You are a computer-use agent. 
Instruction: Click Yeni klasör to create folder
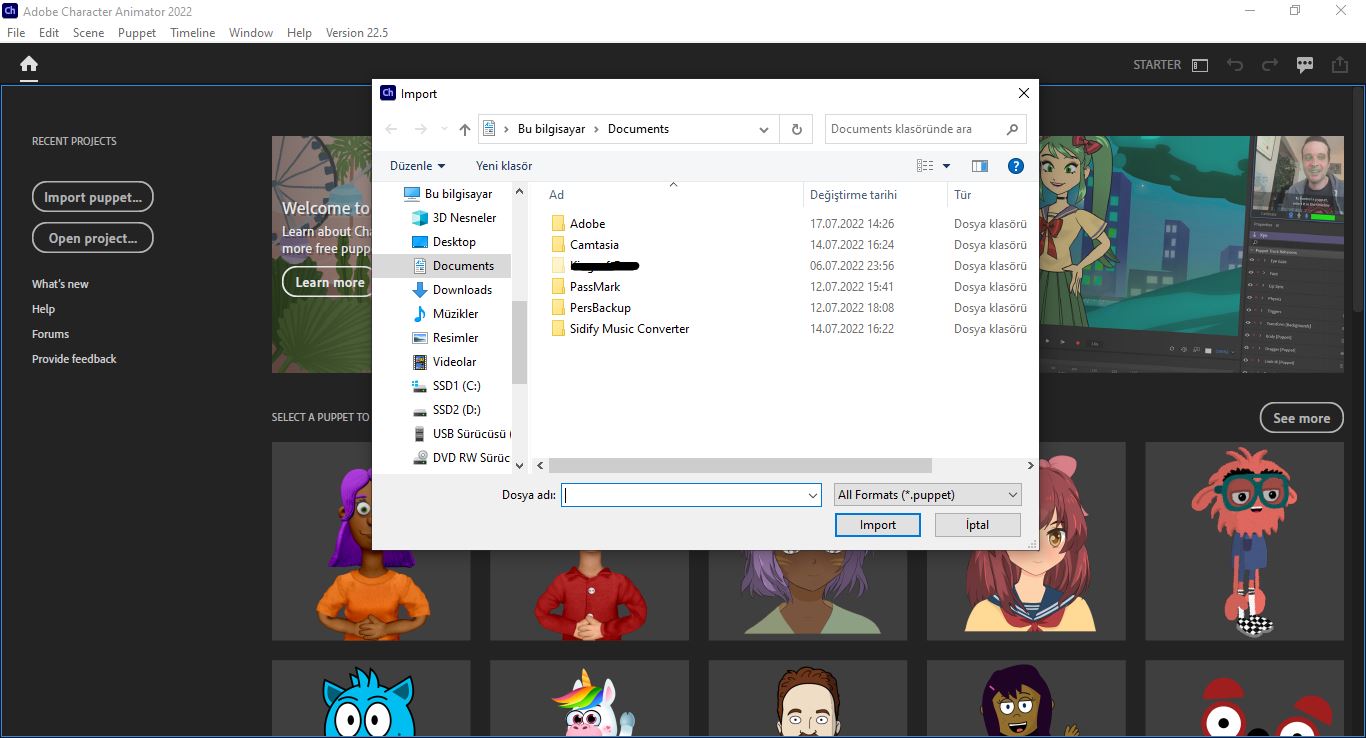tap(504, 166)
